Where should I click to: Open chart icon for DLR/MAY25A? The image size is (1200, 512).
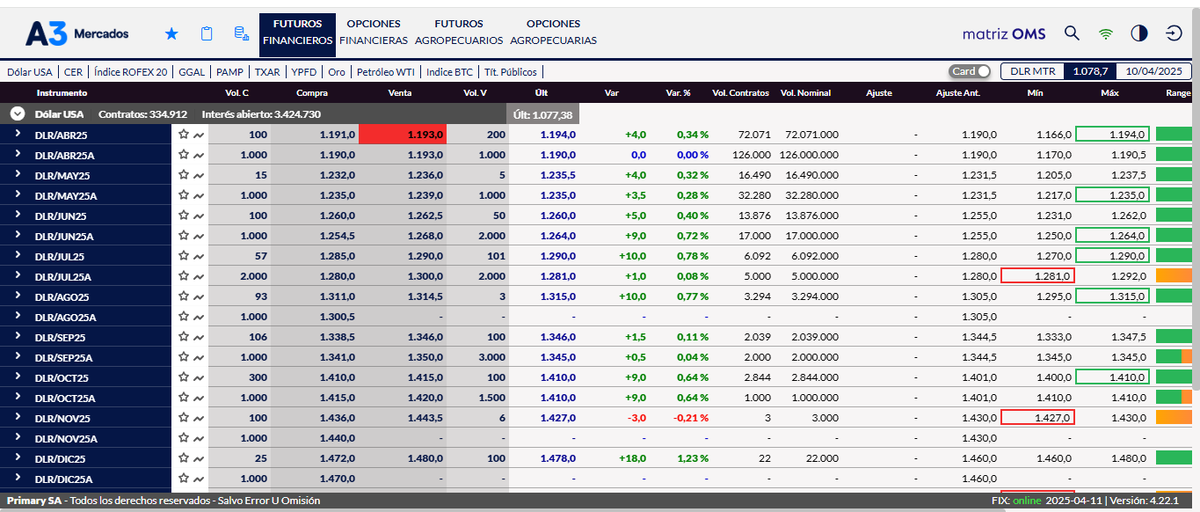(198, 195)
